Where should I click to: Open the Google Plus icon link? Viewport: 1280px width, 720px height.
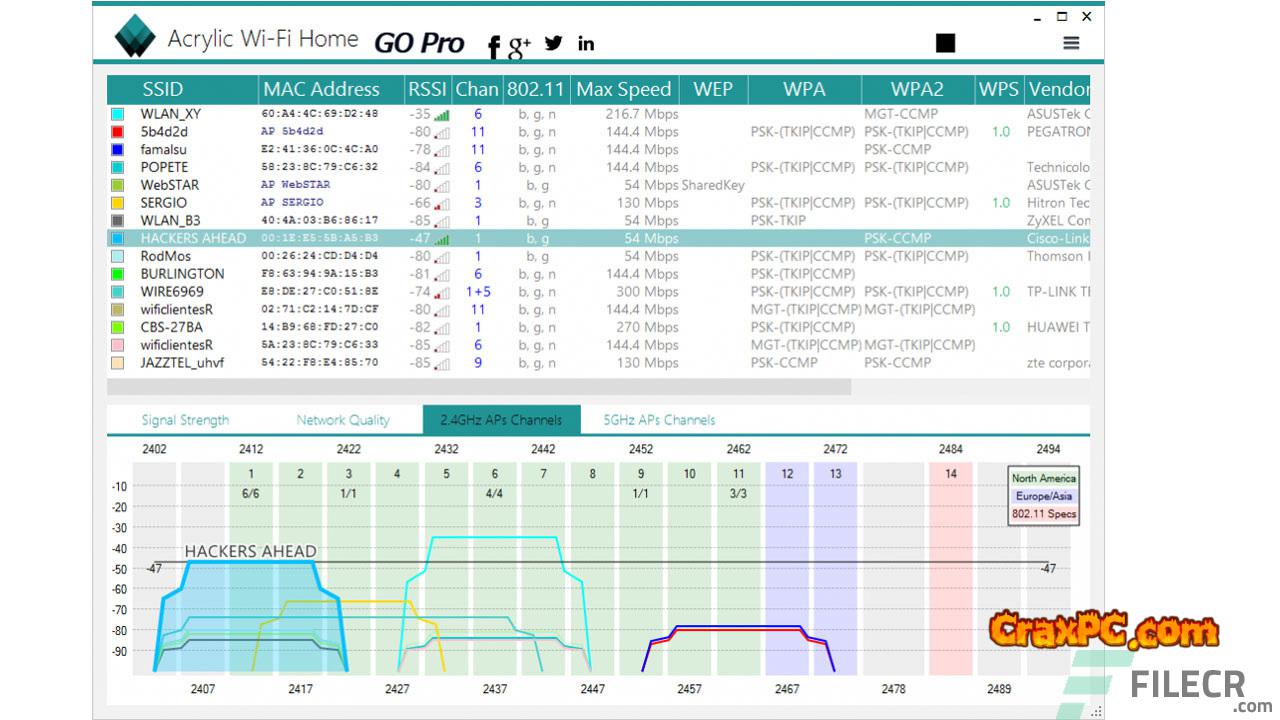point(519,46)
